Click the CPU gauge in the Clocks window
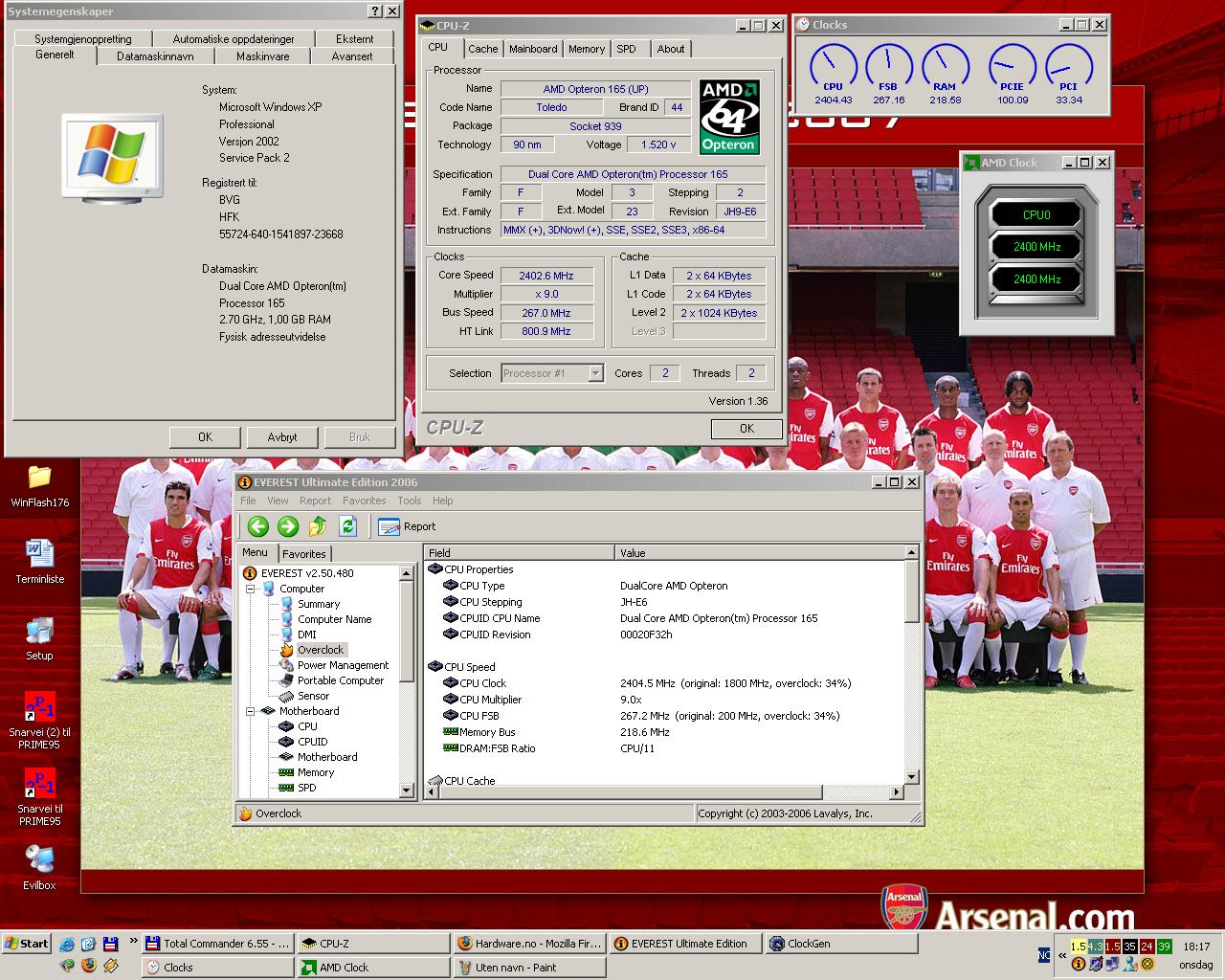This screenshot has width=1225, height=980. tap(833, 69)
